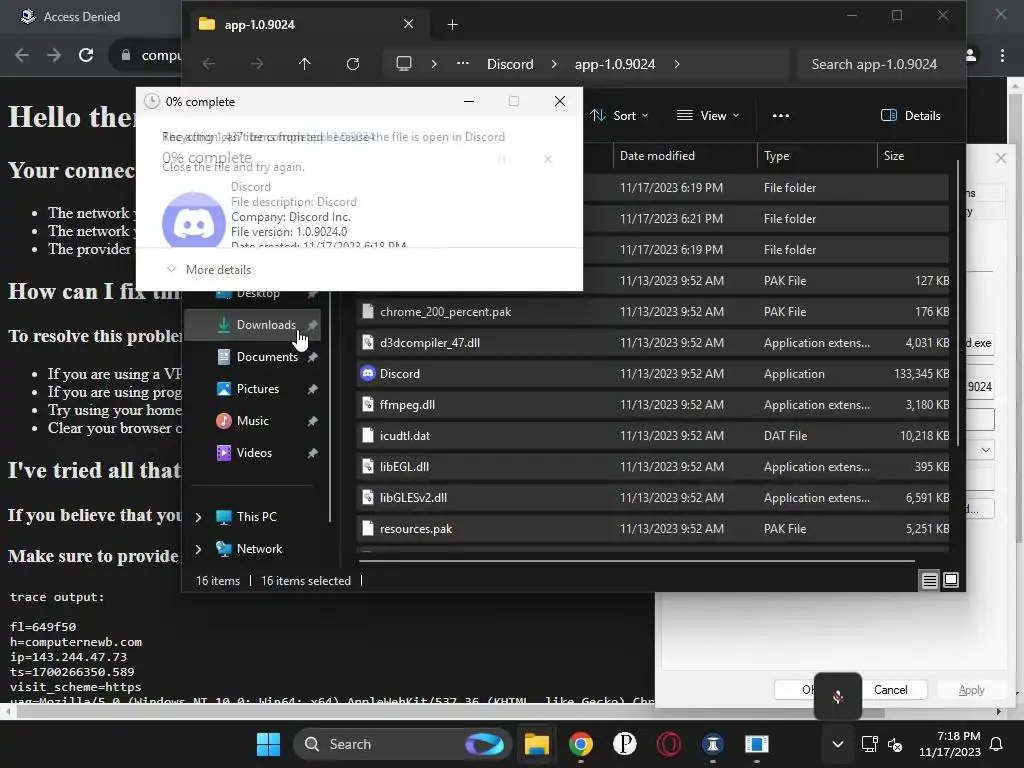The image size is (1024, 768).
Task: Open the Sort menu
Action: click(619, 116)
